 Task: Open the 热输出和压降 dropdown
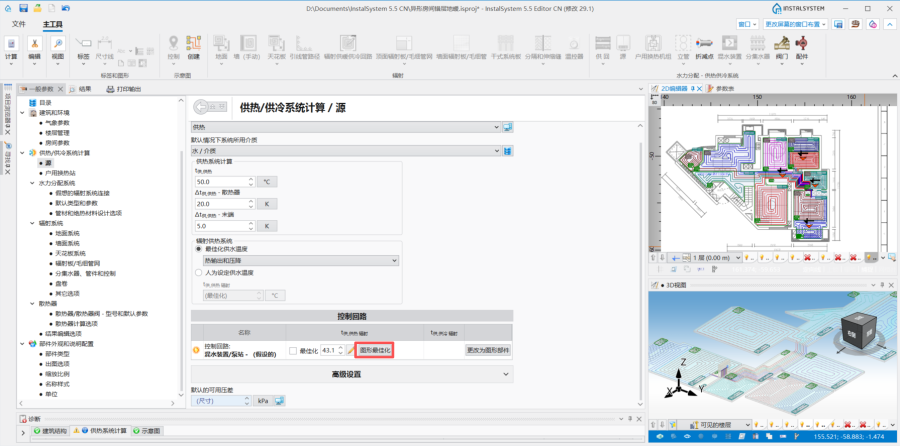click(x=300, y=260)
